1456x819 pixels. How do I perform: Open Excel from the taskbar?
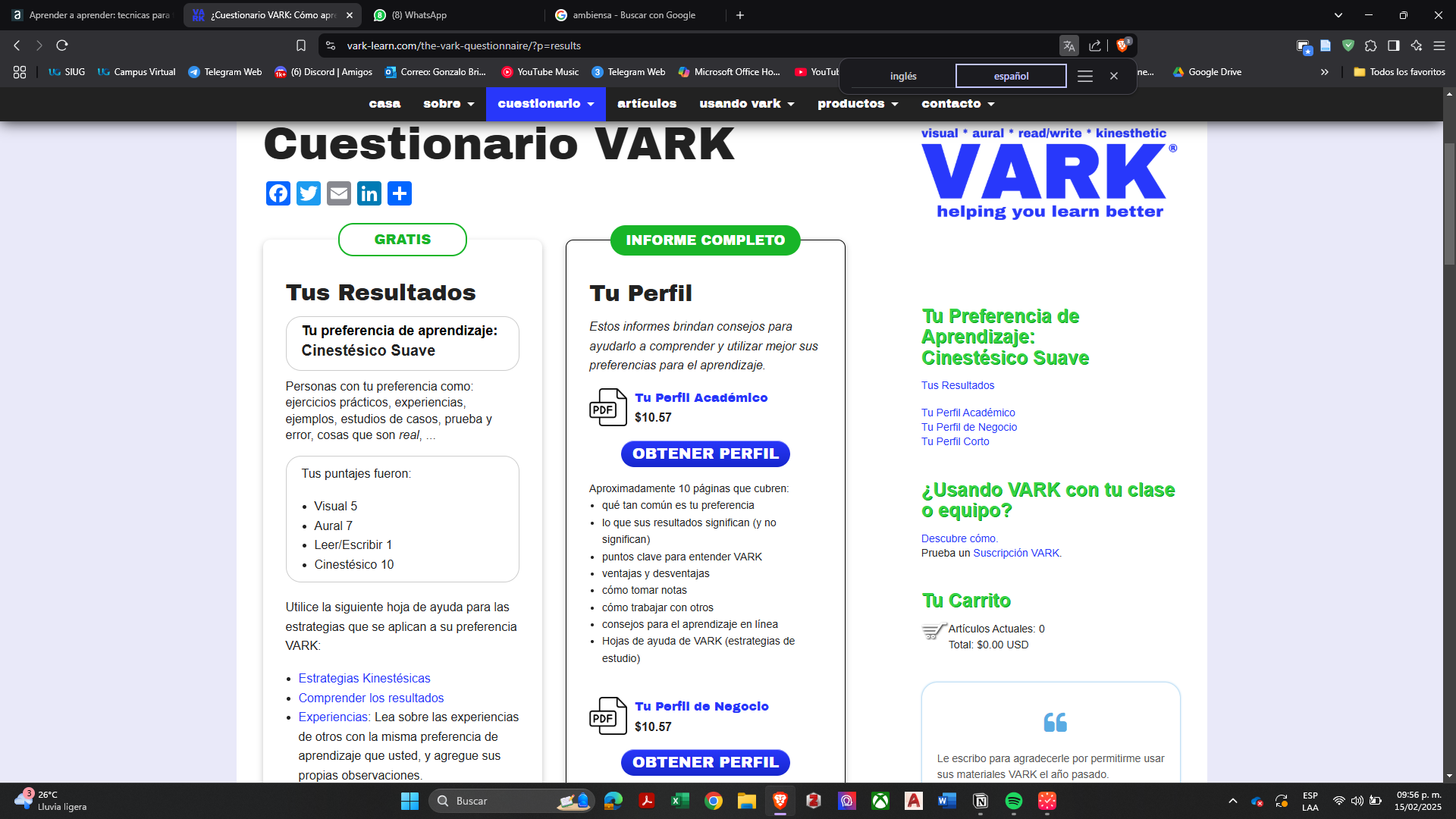(679, 801)
